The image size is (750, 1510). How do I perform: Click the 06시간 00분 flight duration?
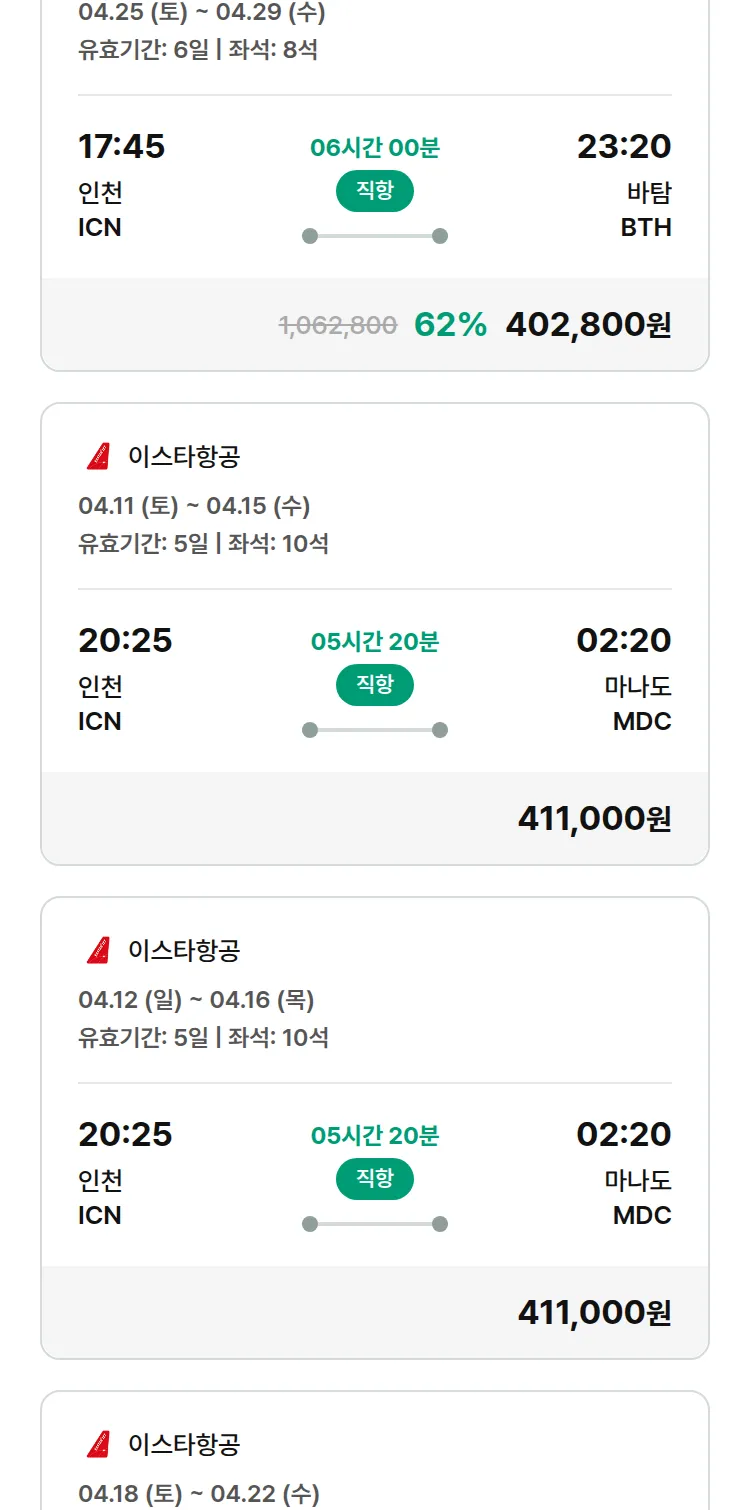tap(374, 148)
